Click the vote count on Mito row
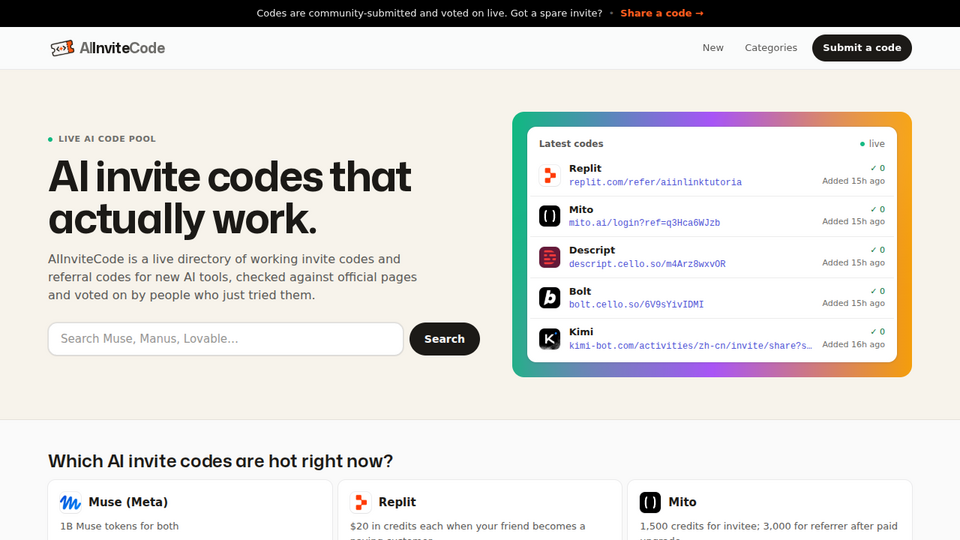The image size is (960, 540). [877, 209]
